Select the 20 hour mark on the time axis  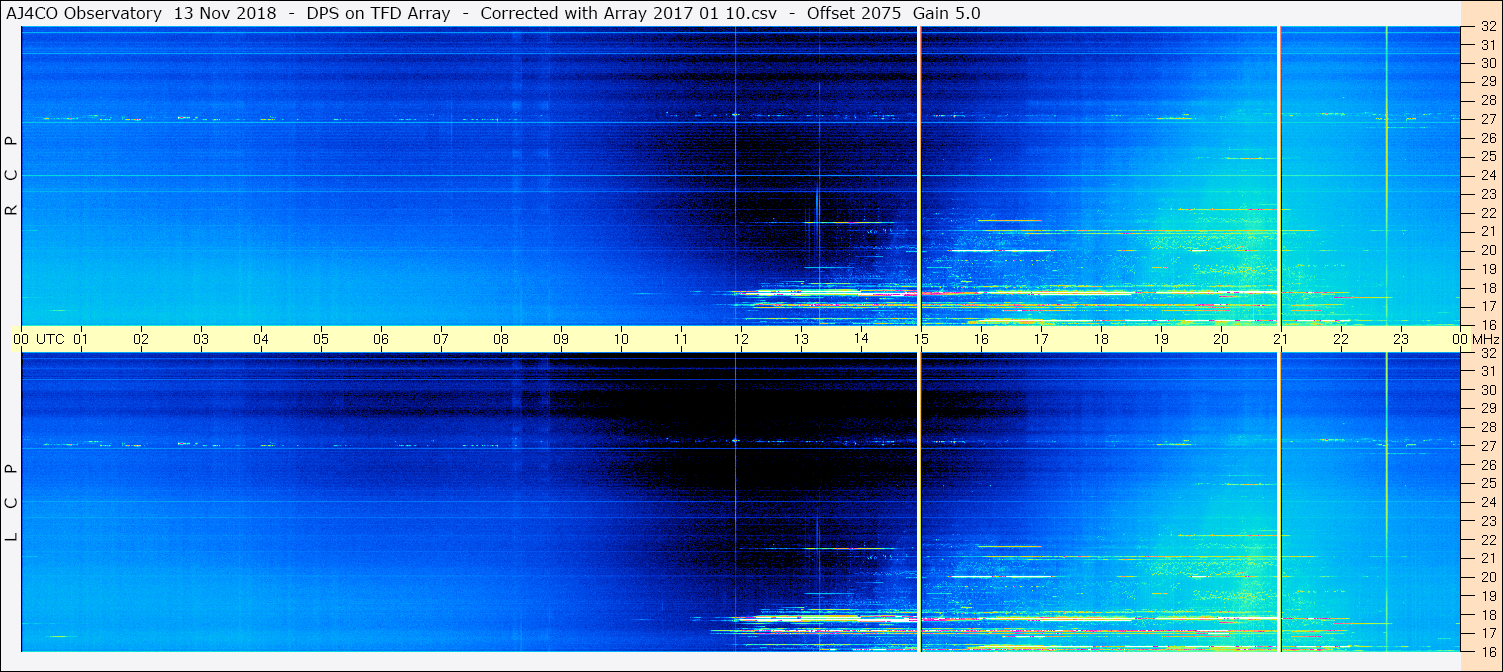[1221, 339]
